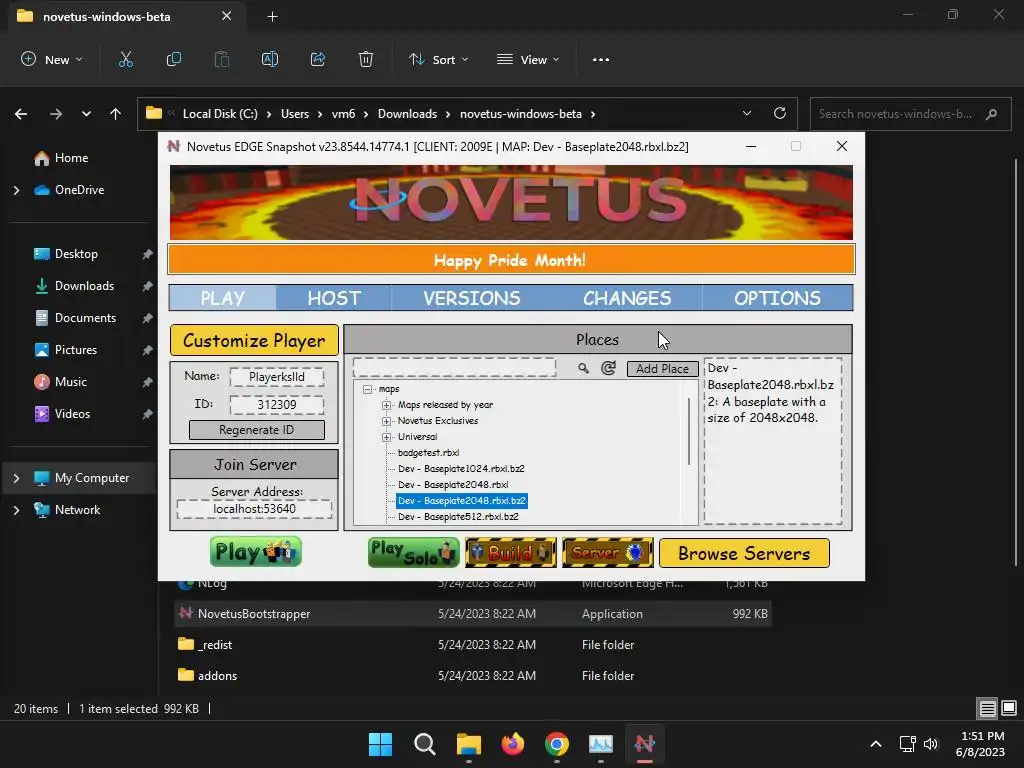Click Regenerate ID button
The height and width of the screenshot is (768, 1024).
pyautogui.click(x=257, y=430)
